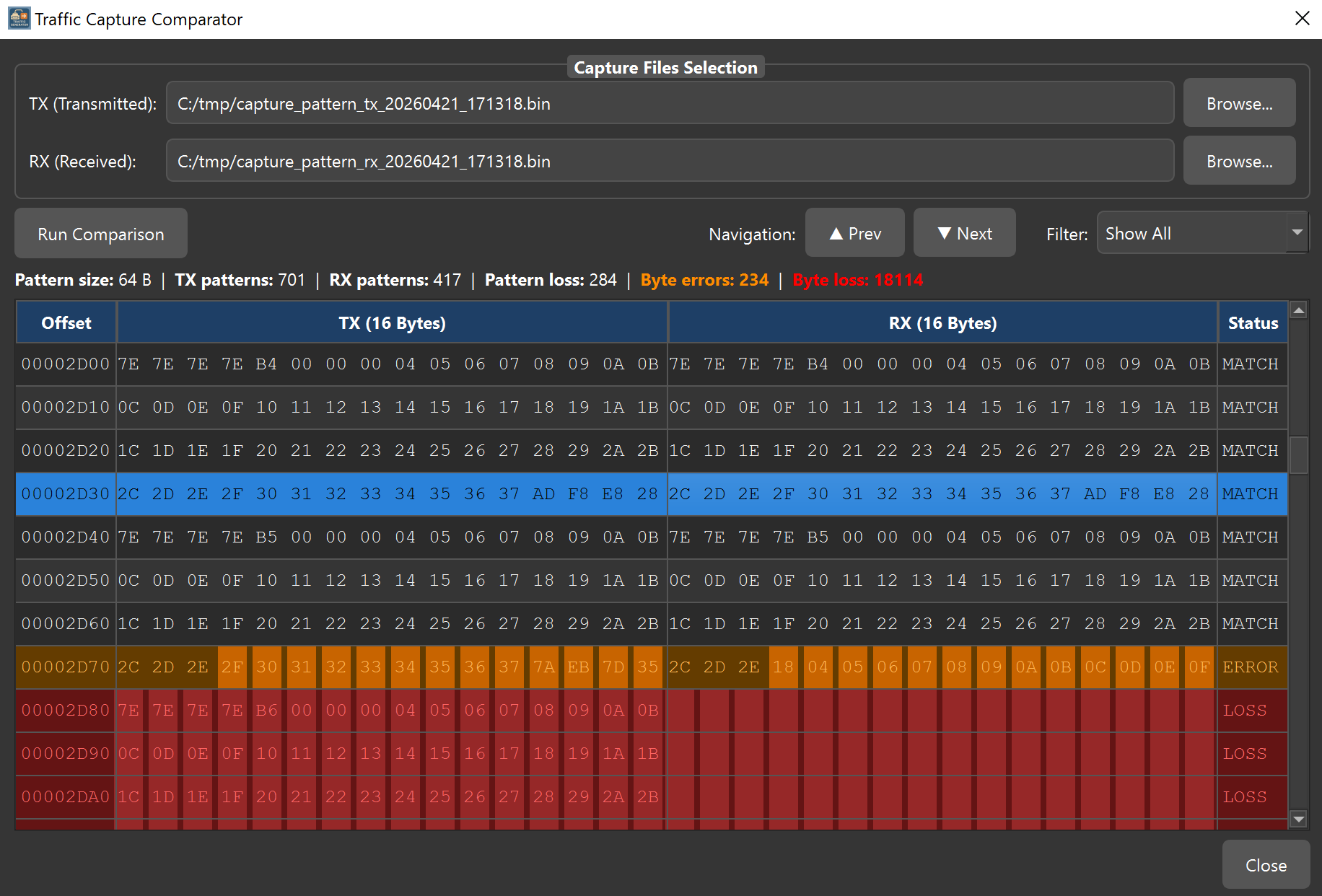Select offset row 00002D40

pyautogui.click(x=652, y=537)
